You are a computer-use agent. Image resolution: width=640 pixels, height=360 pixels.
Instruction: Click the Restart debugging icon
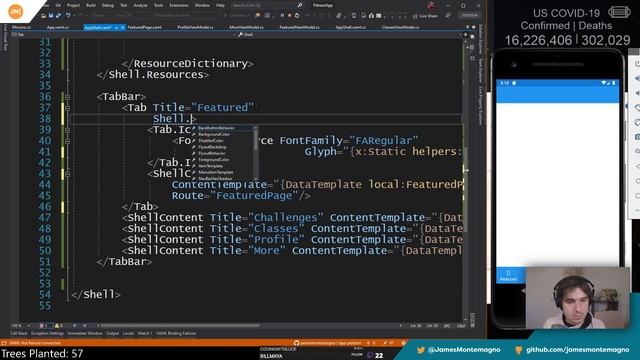click(x=297, y=16)
